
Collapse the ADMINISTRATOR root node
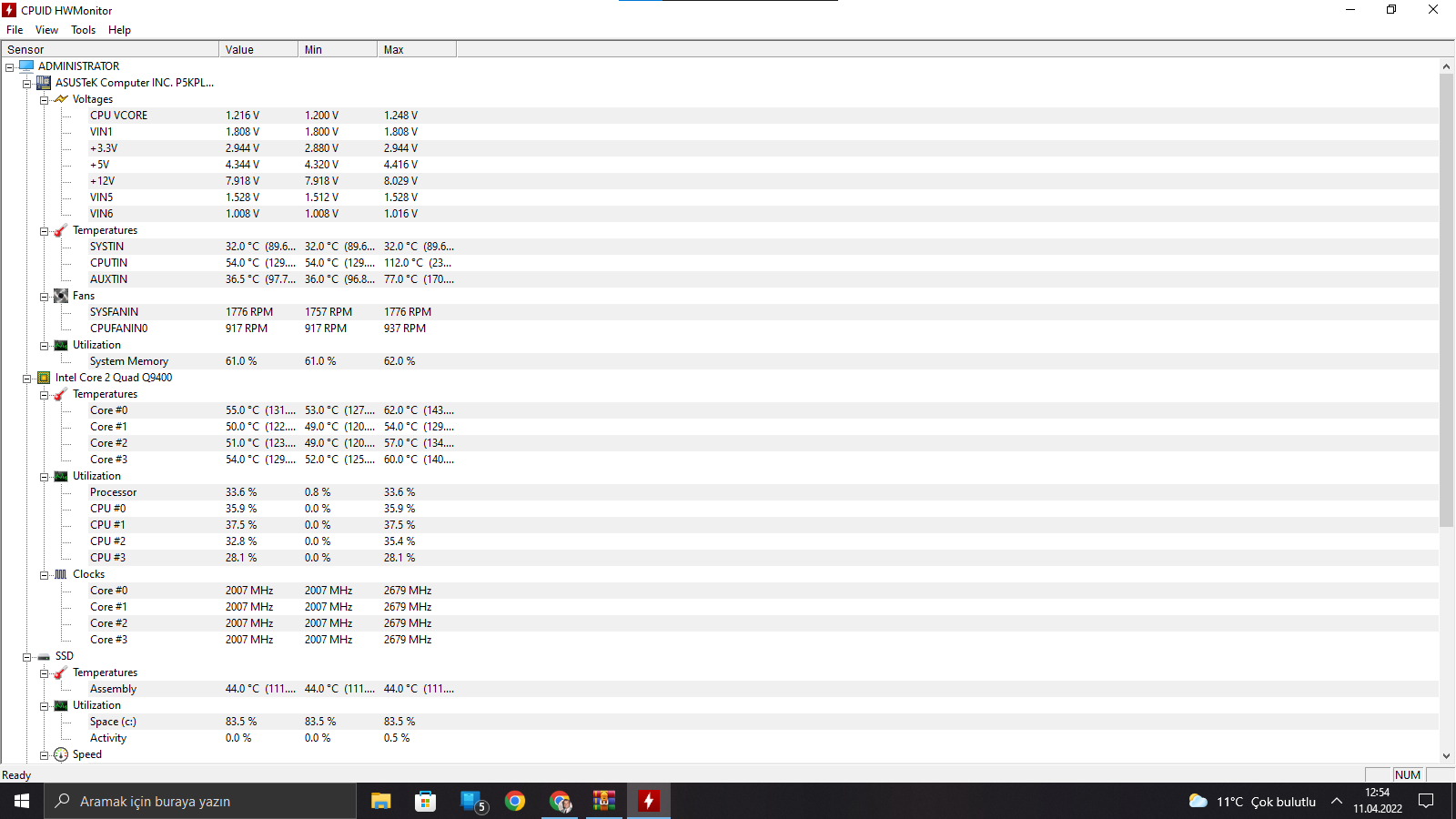(x=9, y=66)
